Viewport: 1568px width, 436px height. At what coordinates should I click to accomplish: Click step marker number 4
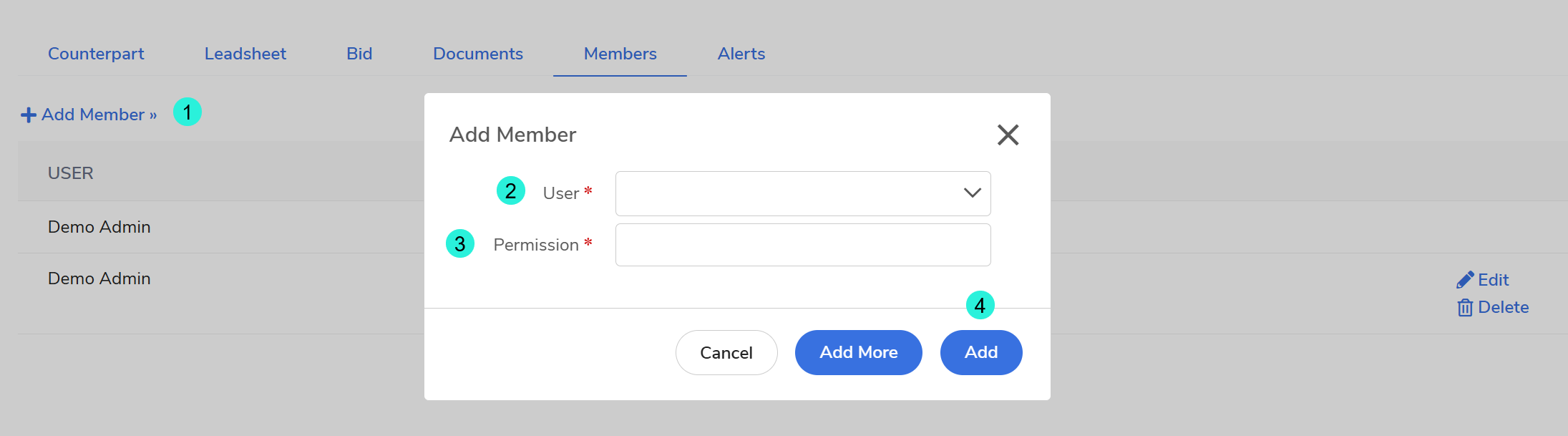coord(980,306)
